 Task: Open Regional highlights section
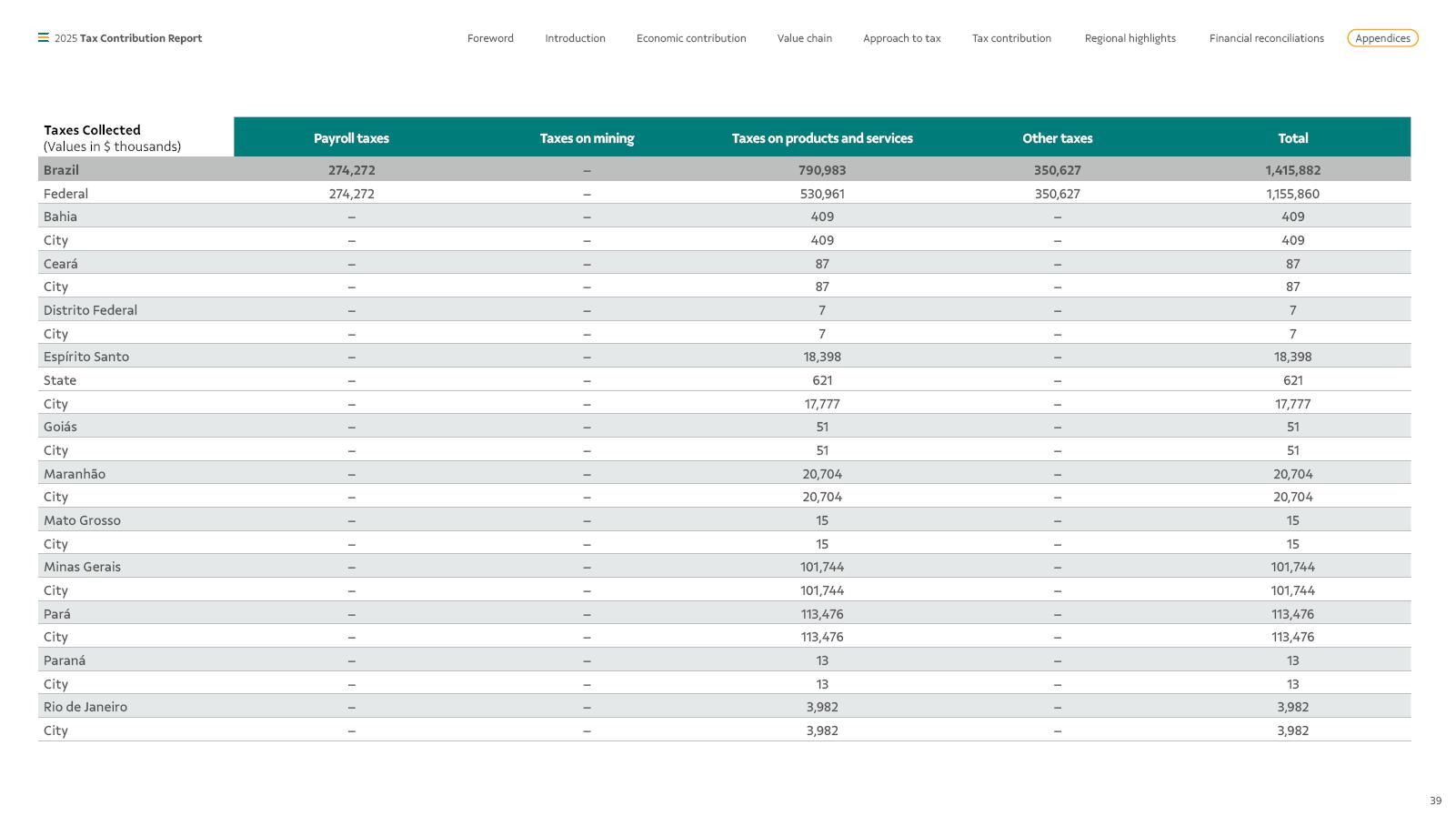(x=1130, y=38)
